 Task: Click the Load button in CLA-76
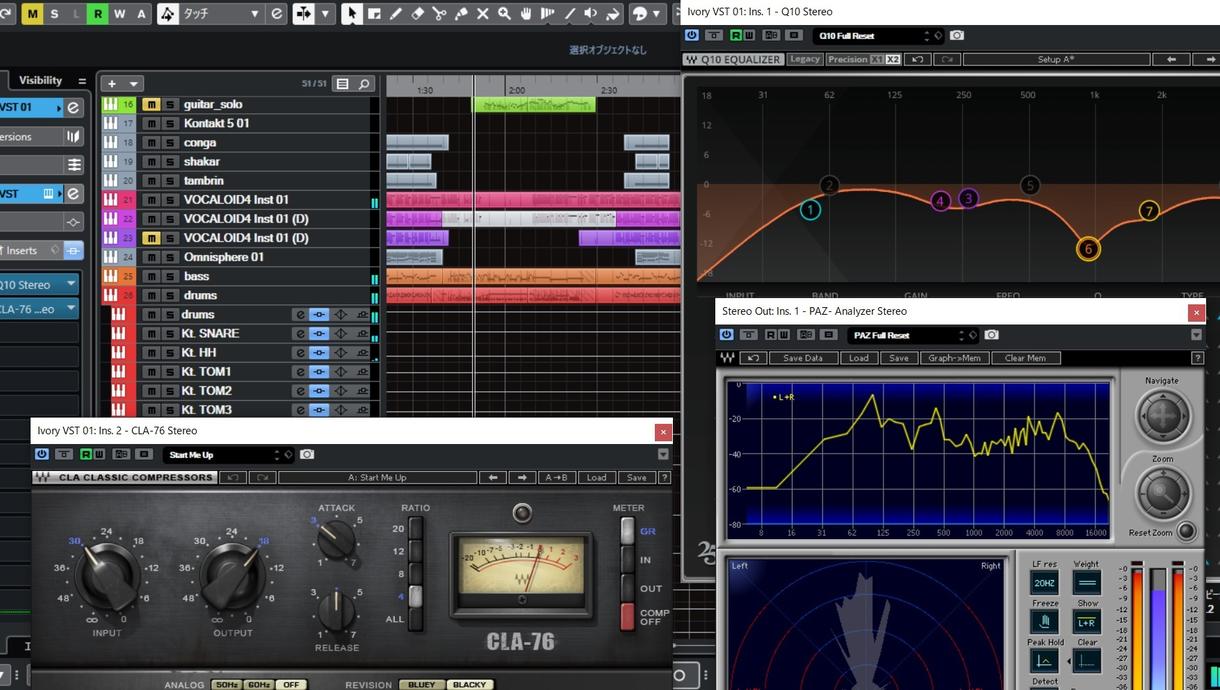point(596,478)
